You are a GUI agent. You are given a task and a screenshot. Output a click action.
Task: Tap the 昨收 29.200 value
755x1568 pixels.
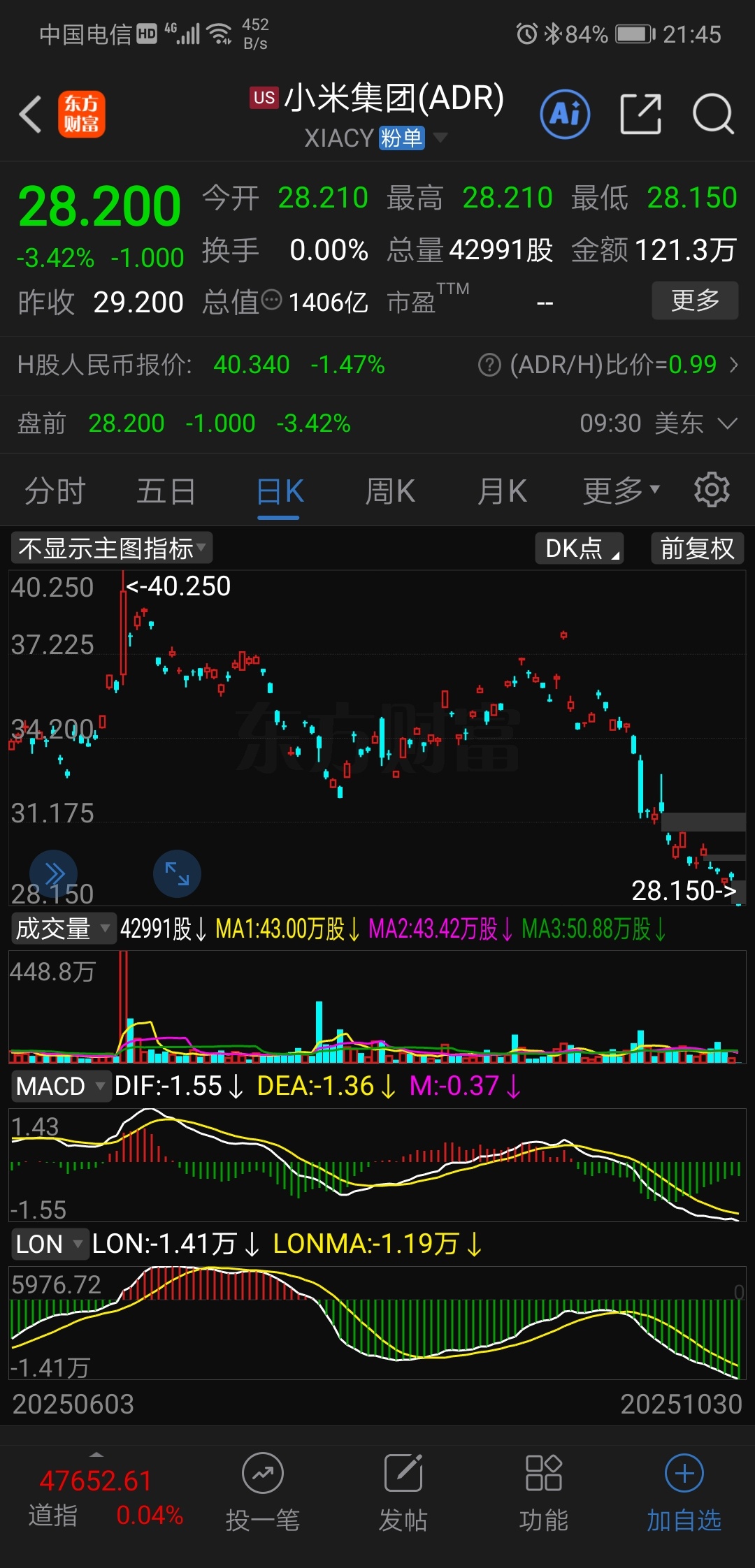point(138,303)
